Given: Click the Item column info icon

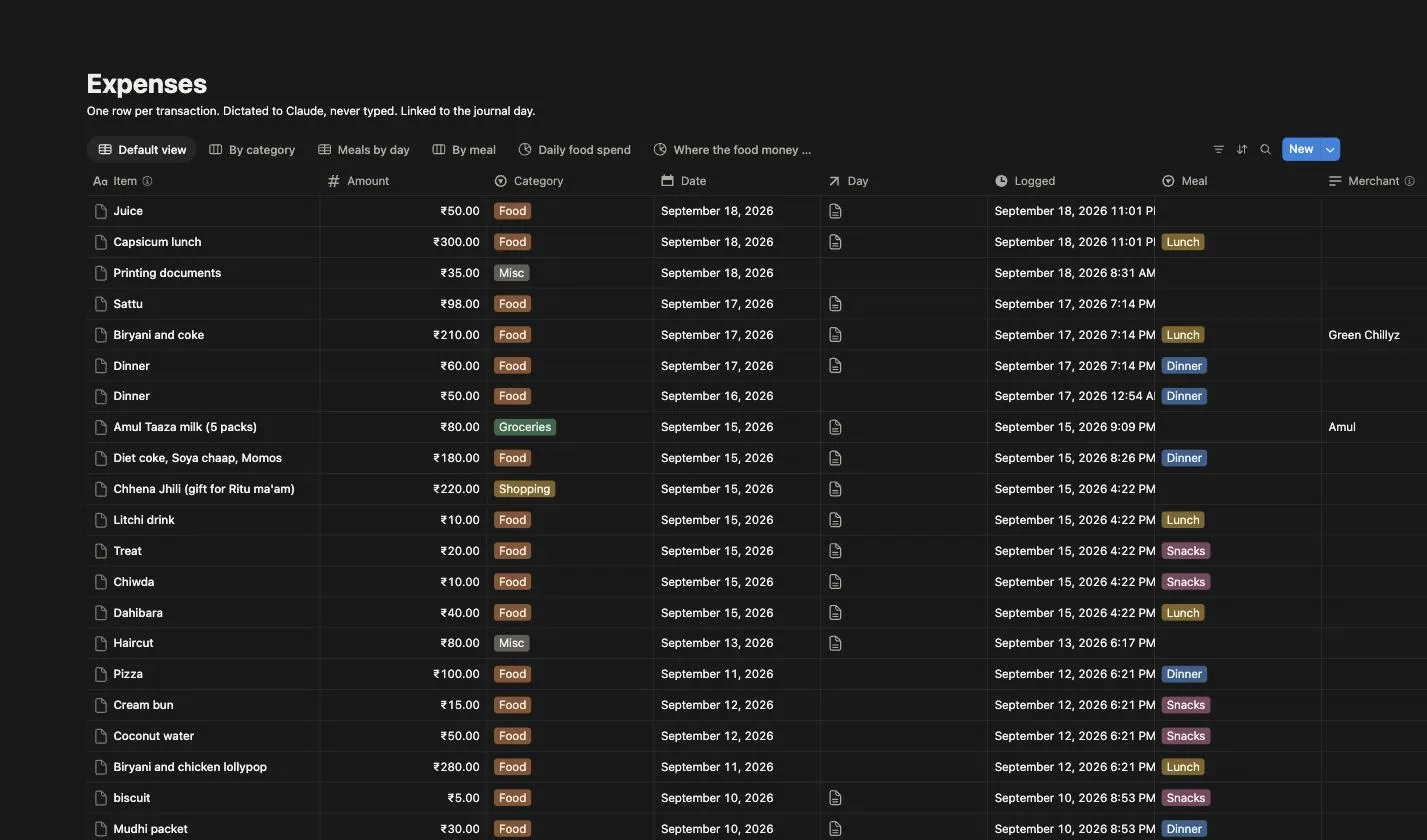Looking at the screenshot, I should 147,181.
